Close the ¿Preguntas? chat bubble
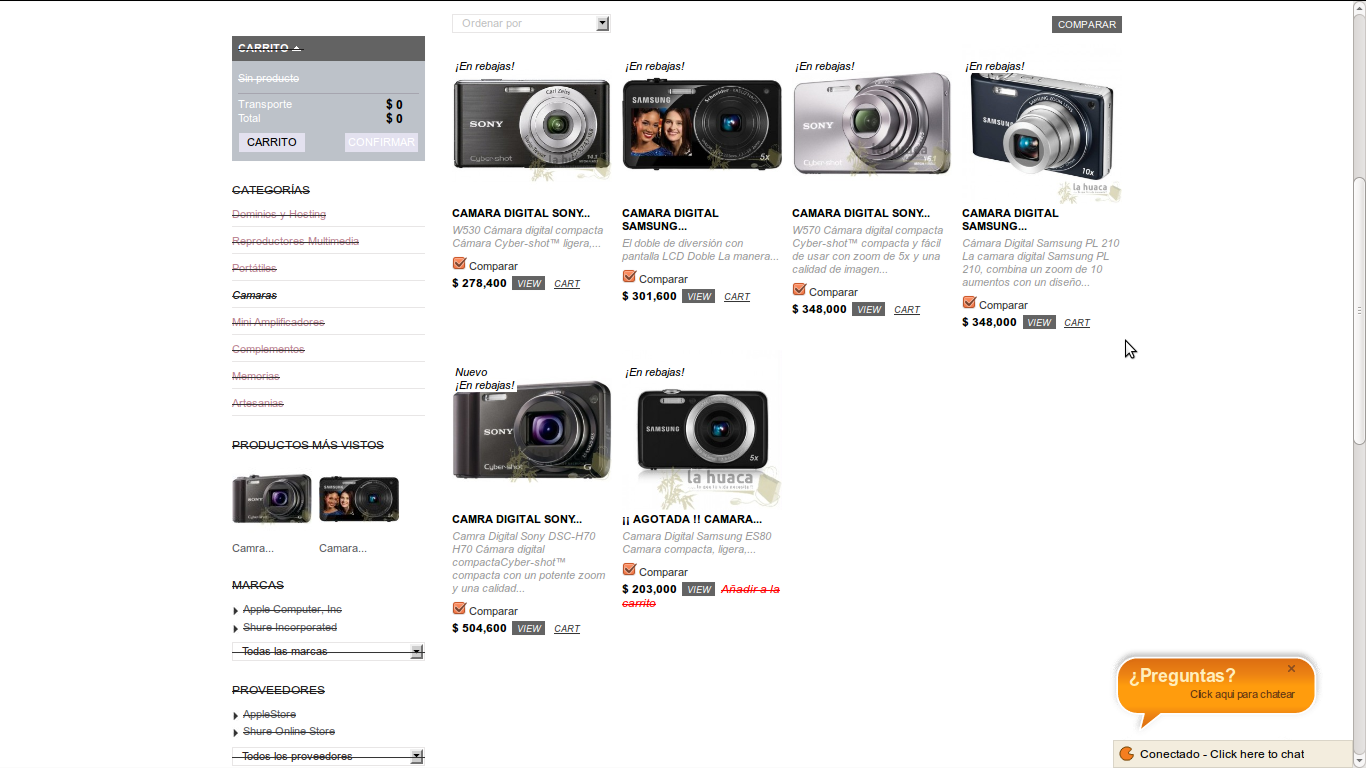Screen dimensions: 1366x768 [x=1291, y=669]
